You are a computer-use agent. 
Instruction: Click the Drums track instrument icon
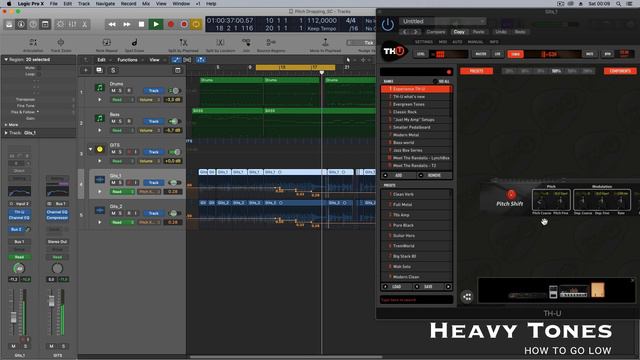[100, 87]
